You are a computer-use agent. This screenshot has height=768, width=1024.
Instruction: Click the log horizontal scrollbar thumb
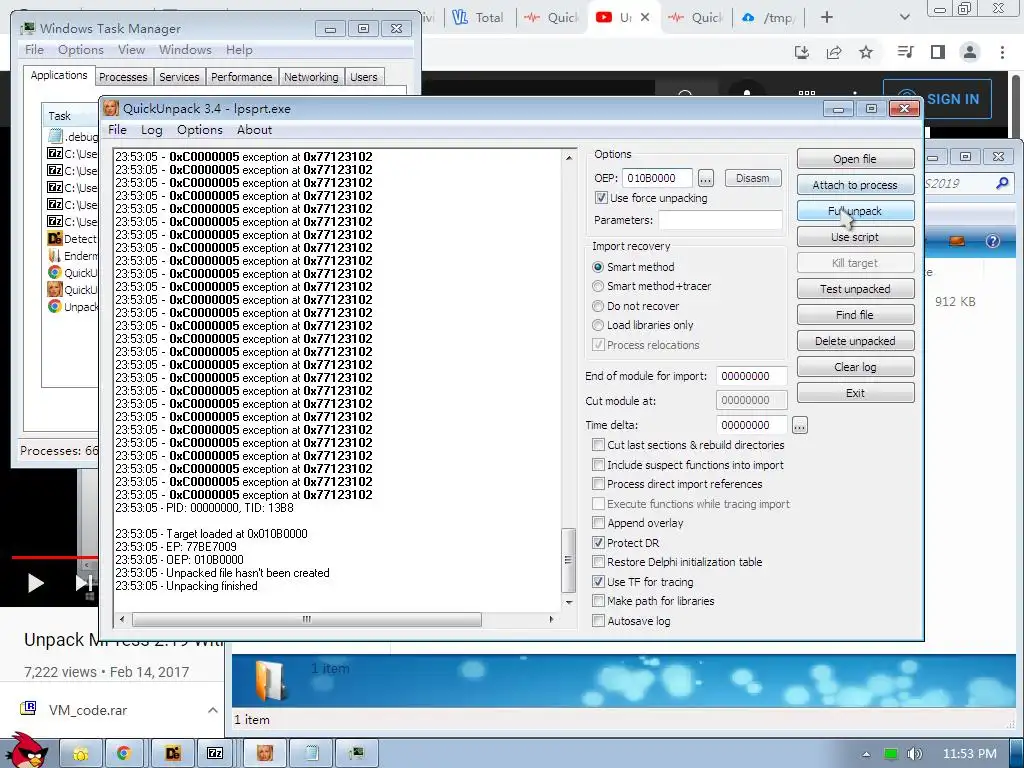(306, 619)
